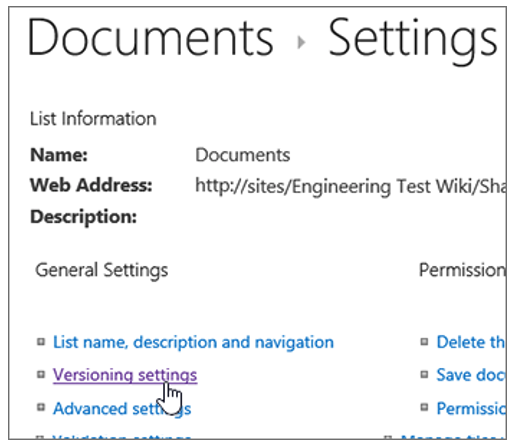Click the Save doc... link

tap(471, 375)
